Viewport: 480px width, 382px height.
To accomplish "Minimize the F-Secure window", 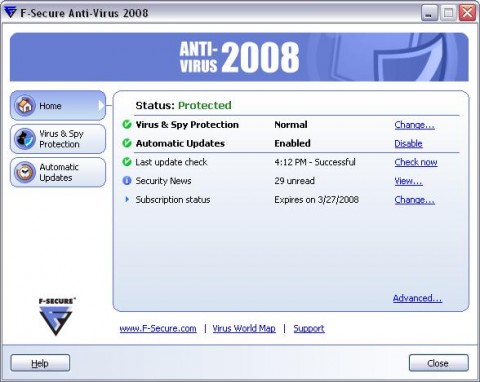I will (429, 13).
